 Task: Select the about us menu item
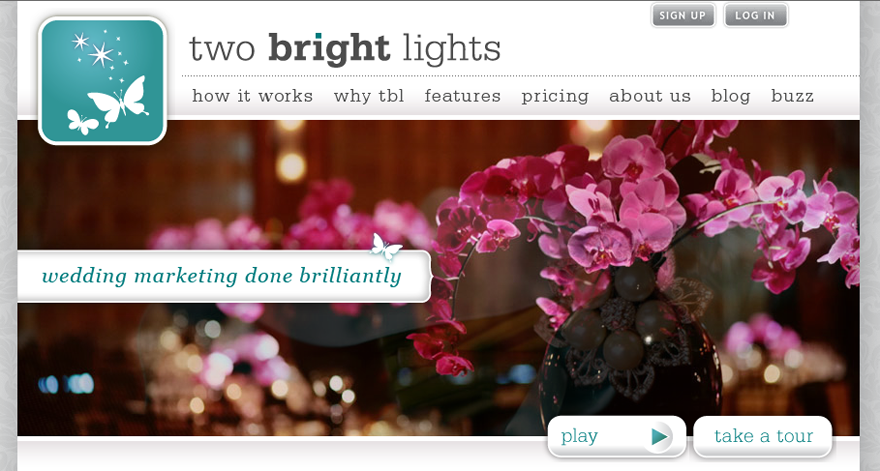point(650,96)
